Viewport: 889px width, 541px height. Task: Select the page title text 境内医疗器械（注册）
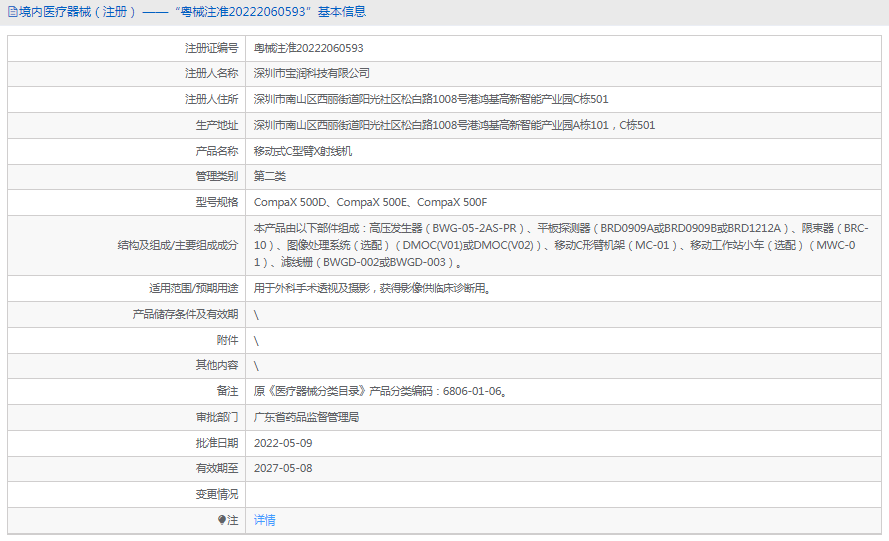click(x=78, y=12)
